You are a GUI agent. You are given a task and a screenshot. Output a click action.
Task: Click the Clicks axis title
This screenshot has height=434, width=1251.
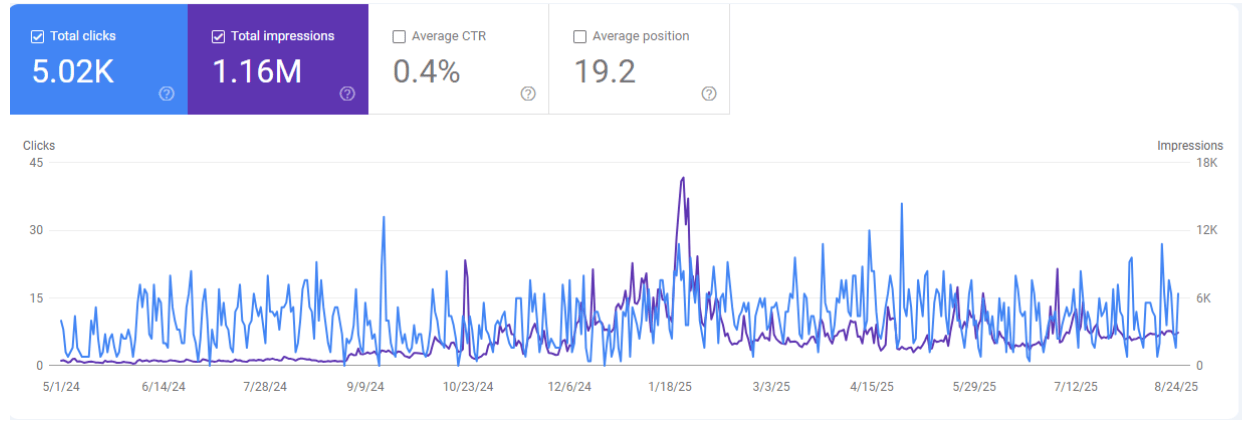pyautogui.click(x=39, y=146)
